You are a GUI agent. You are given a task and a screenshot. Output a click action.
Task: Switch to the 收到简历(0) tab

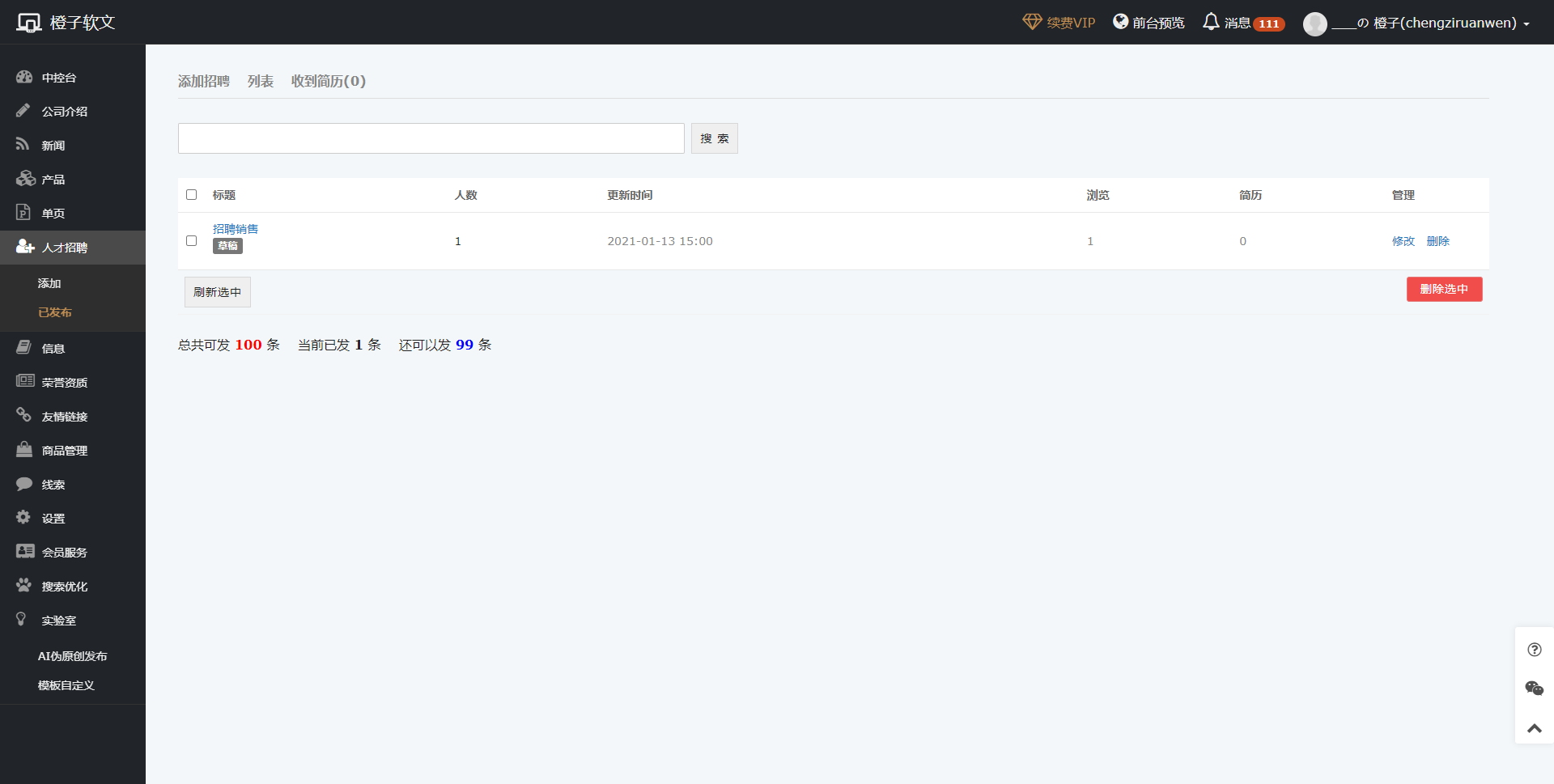pos(329,81)
